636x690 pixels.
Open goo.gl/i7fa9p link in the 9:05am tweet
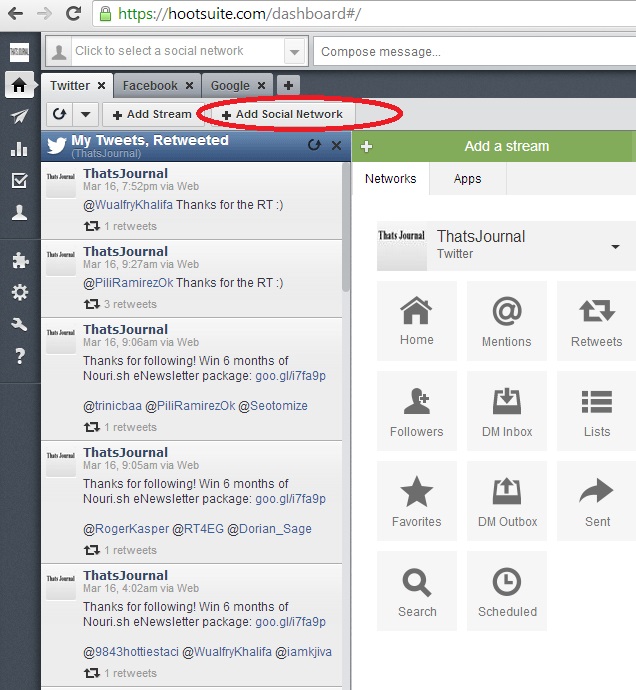(290, 499)
